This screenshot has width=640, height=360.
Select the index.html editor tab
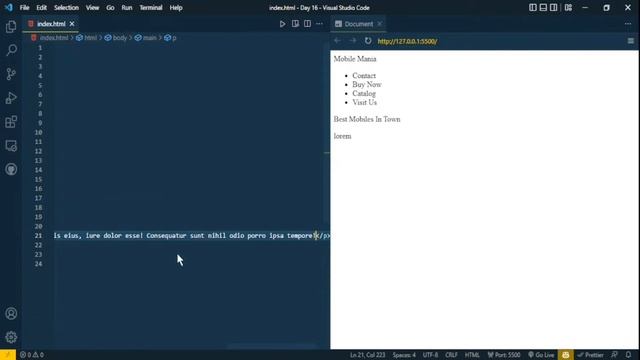coord(51,24)
